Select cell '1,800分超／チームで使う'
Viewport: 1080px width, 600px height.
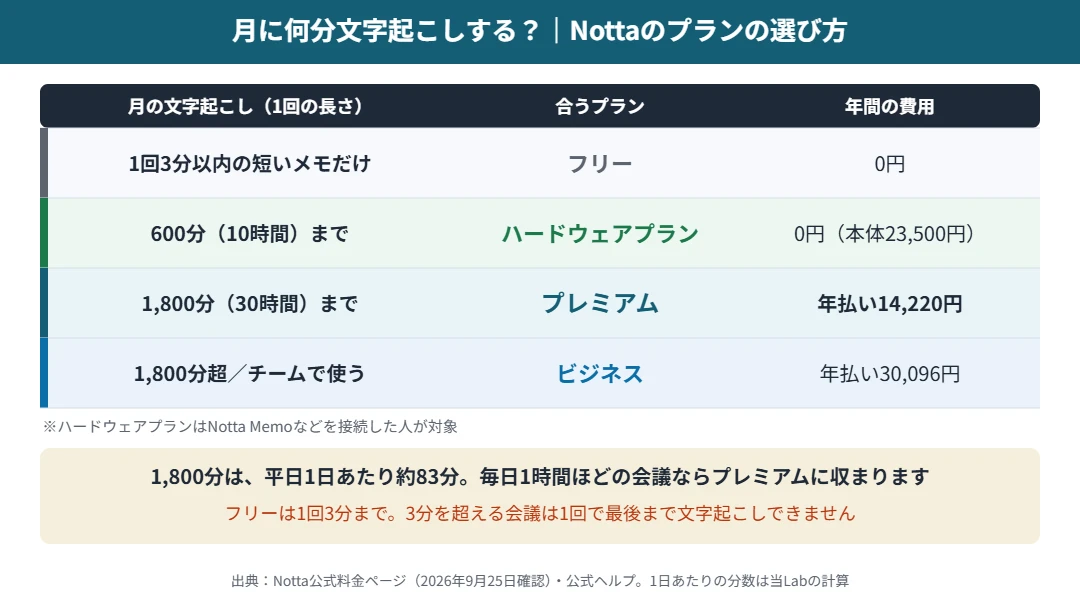coord(249,373)
